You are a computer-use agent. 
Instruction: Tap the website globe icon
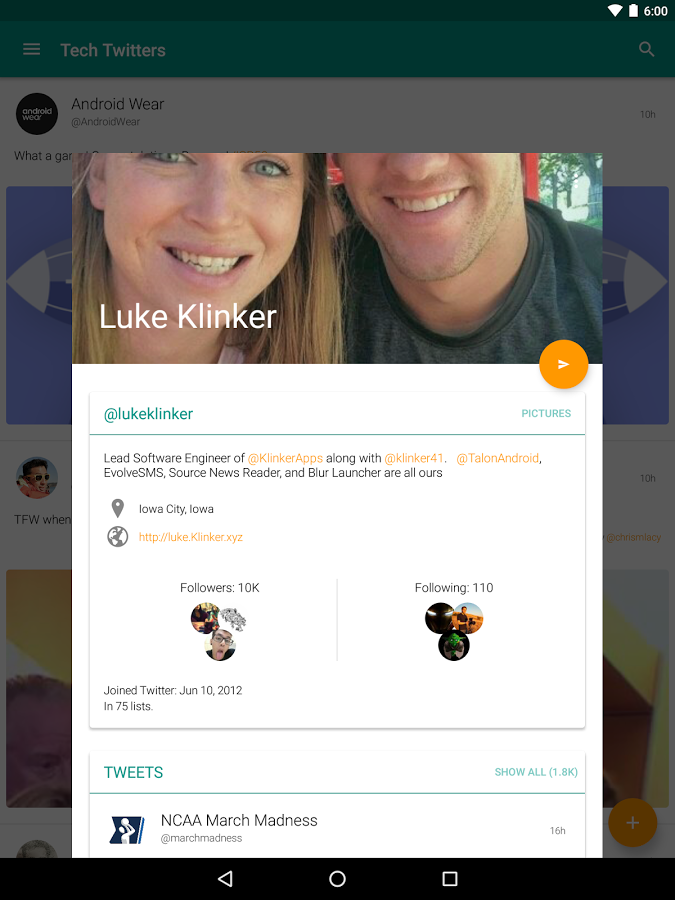click(118, 537)
